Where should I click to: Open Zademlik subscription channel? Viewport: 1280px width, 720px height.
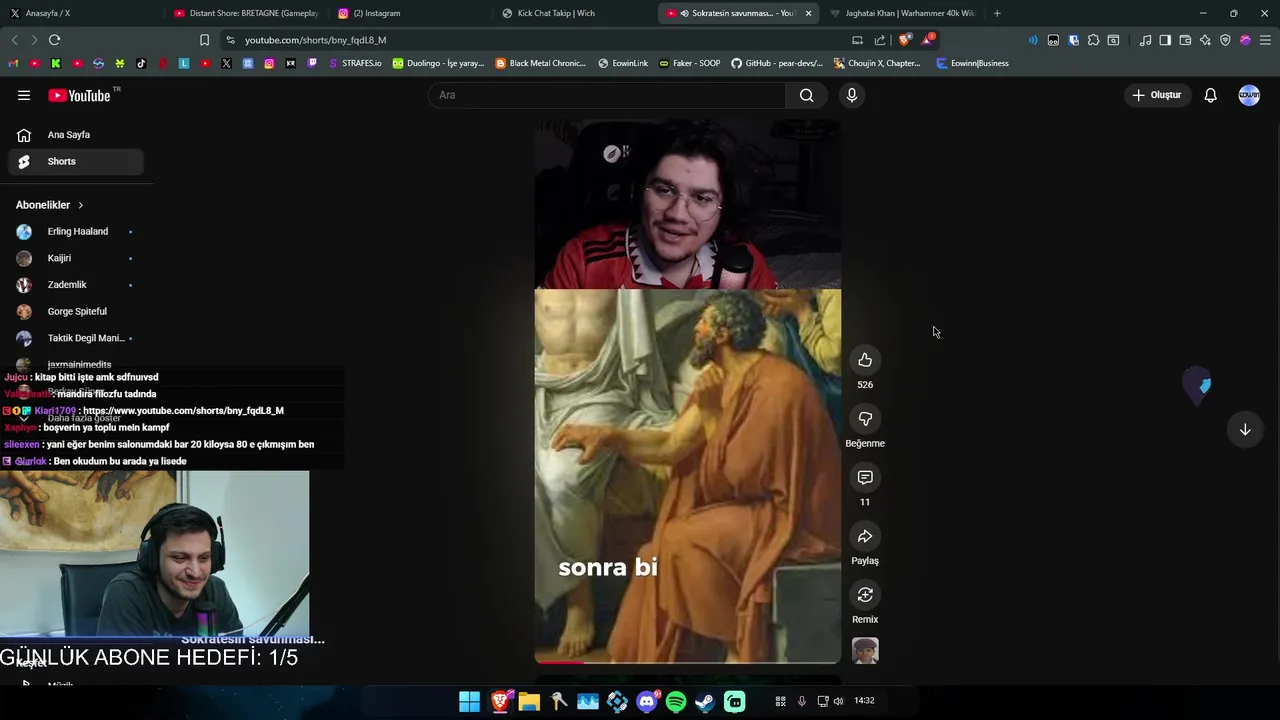[x=77, y=285]
